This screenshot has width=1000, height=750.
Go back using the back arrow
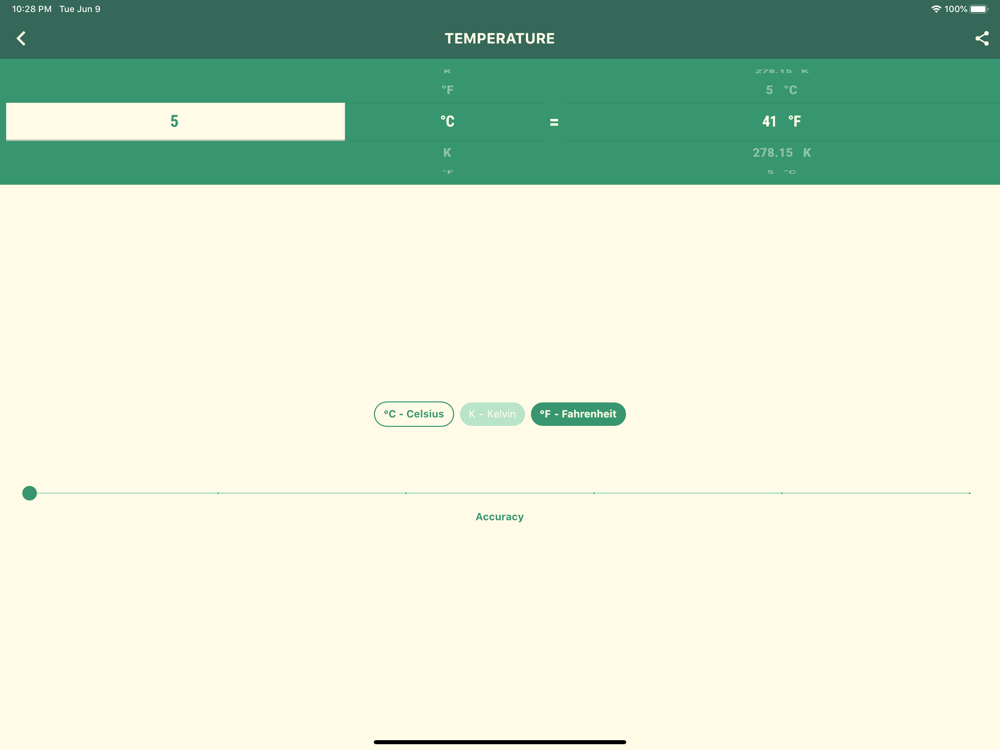tap(21, 38)
